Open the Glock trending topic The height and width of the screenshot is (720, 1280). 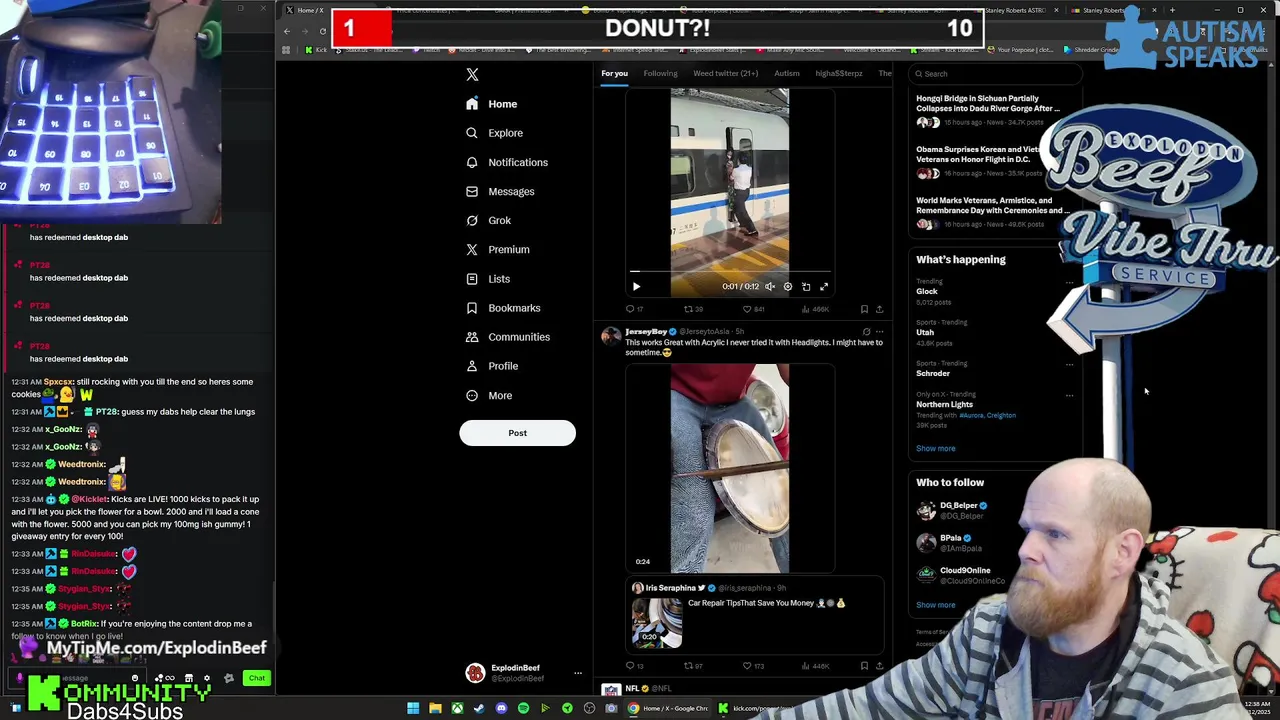pyautogui.click(x=927, y=291)
